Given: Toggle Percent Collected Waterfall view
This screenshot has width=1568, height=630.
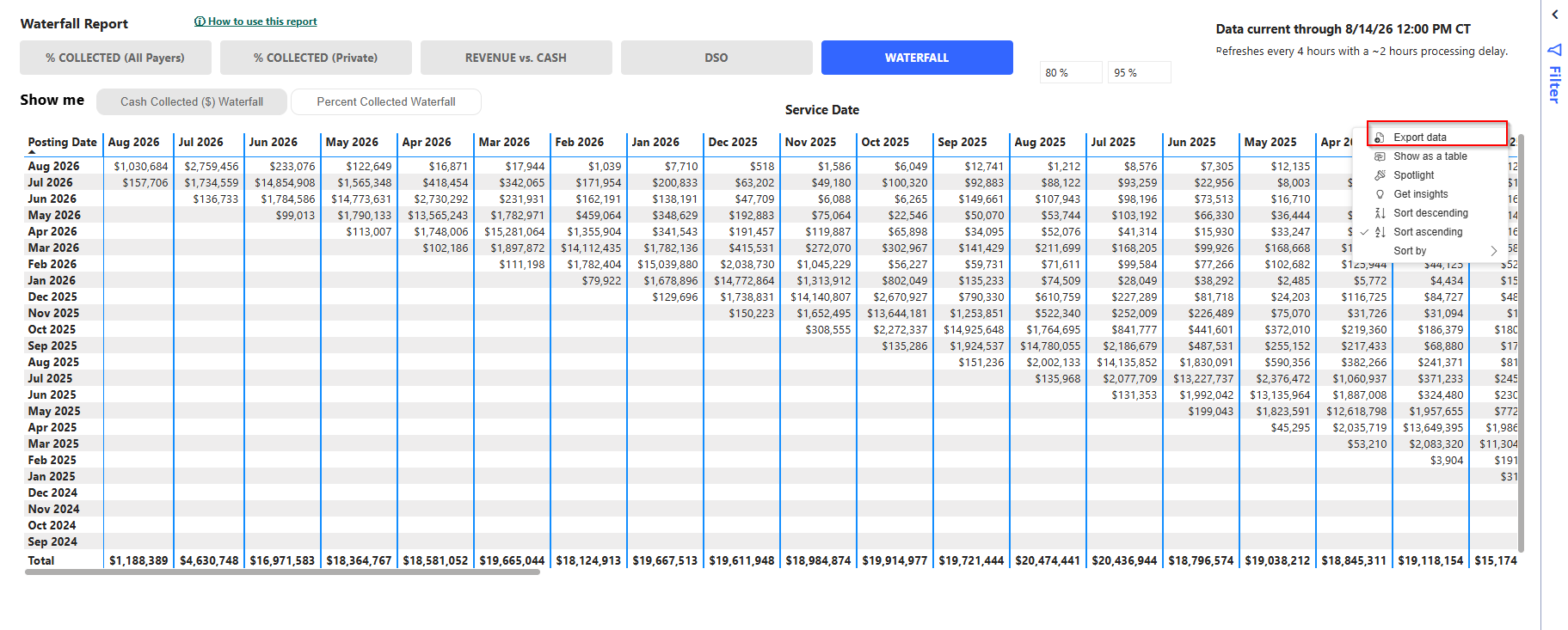Looking at the screenshot, I should (386, 101).
